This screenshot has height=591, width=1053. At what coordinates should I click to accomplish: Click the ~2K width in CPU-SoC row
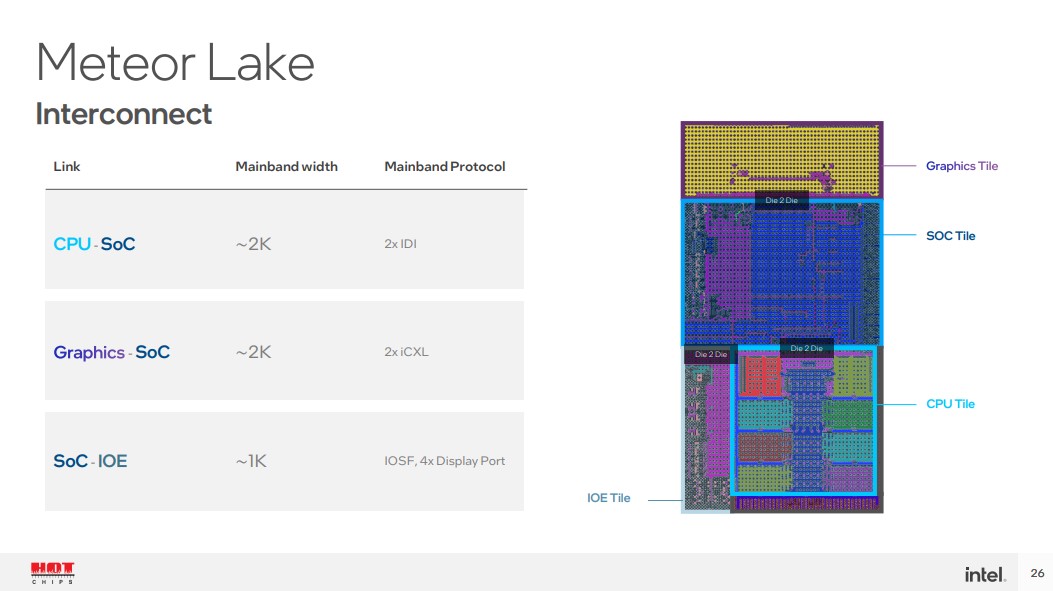point(253,244)
